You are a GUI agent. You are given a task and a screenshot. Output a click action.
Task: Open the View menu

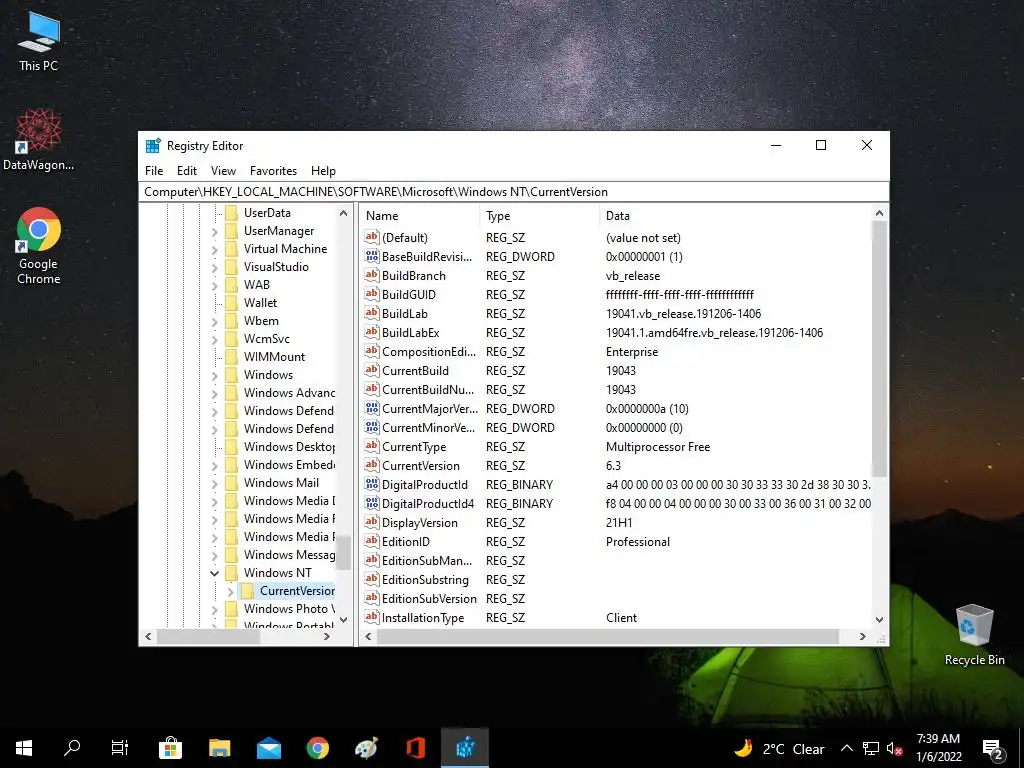pos(223,170)
